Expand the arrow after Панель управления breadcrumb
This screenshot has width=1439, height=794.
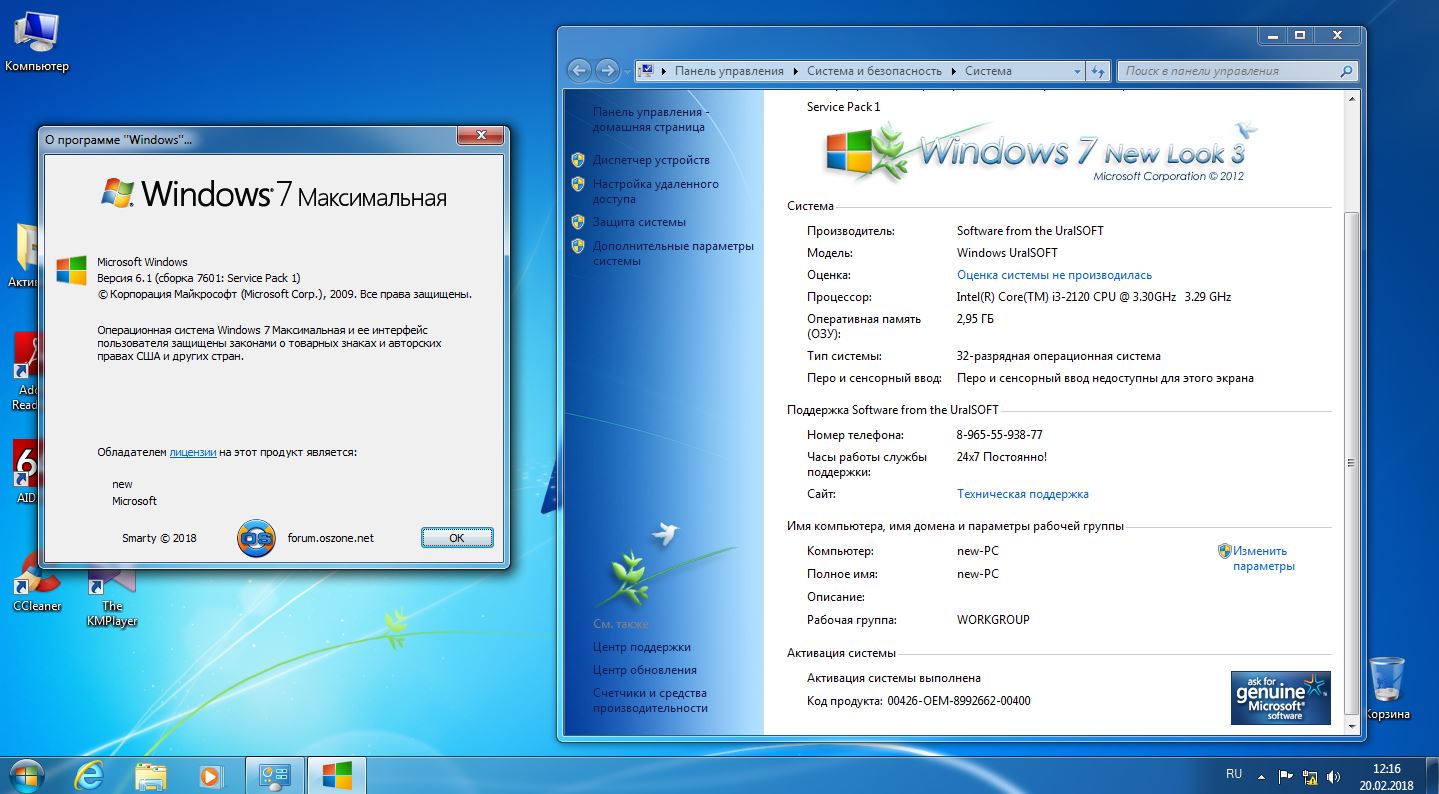coord(796,71)
